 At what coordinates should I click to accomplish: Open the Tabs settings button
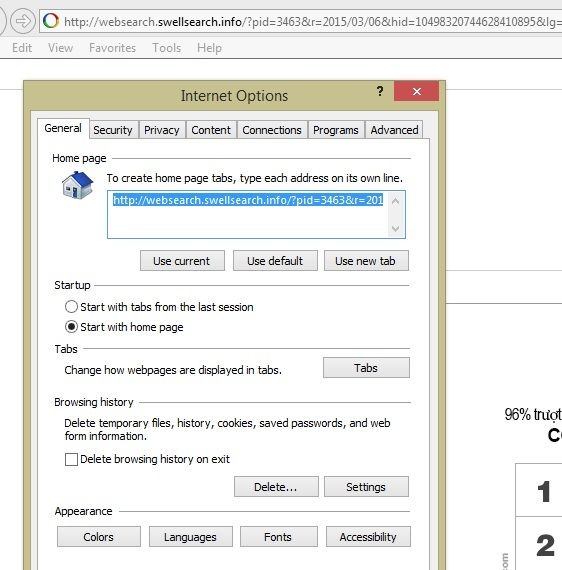(x=366, y=368)
